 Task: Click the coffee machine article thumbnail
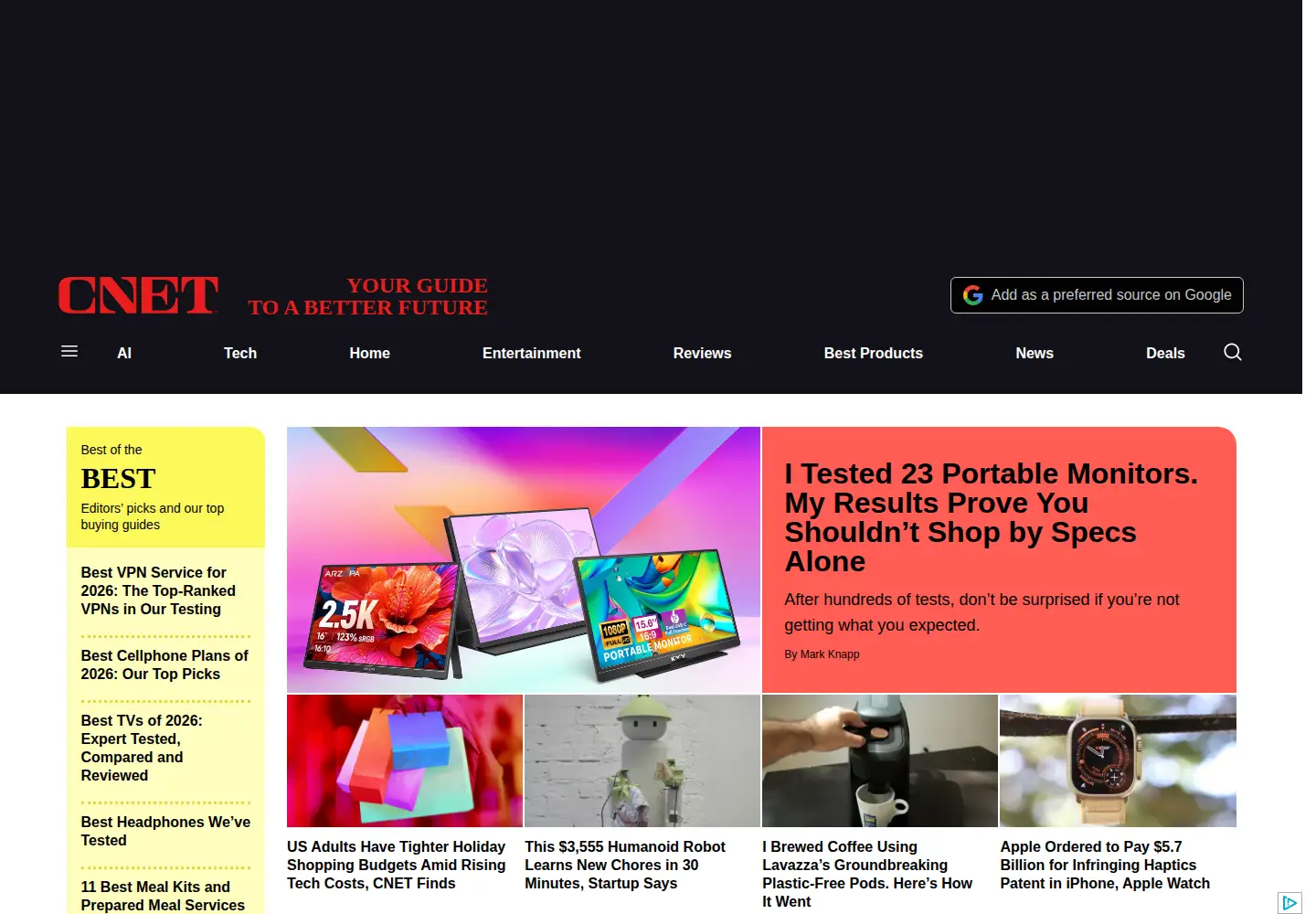coord(880,760)
